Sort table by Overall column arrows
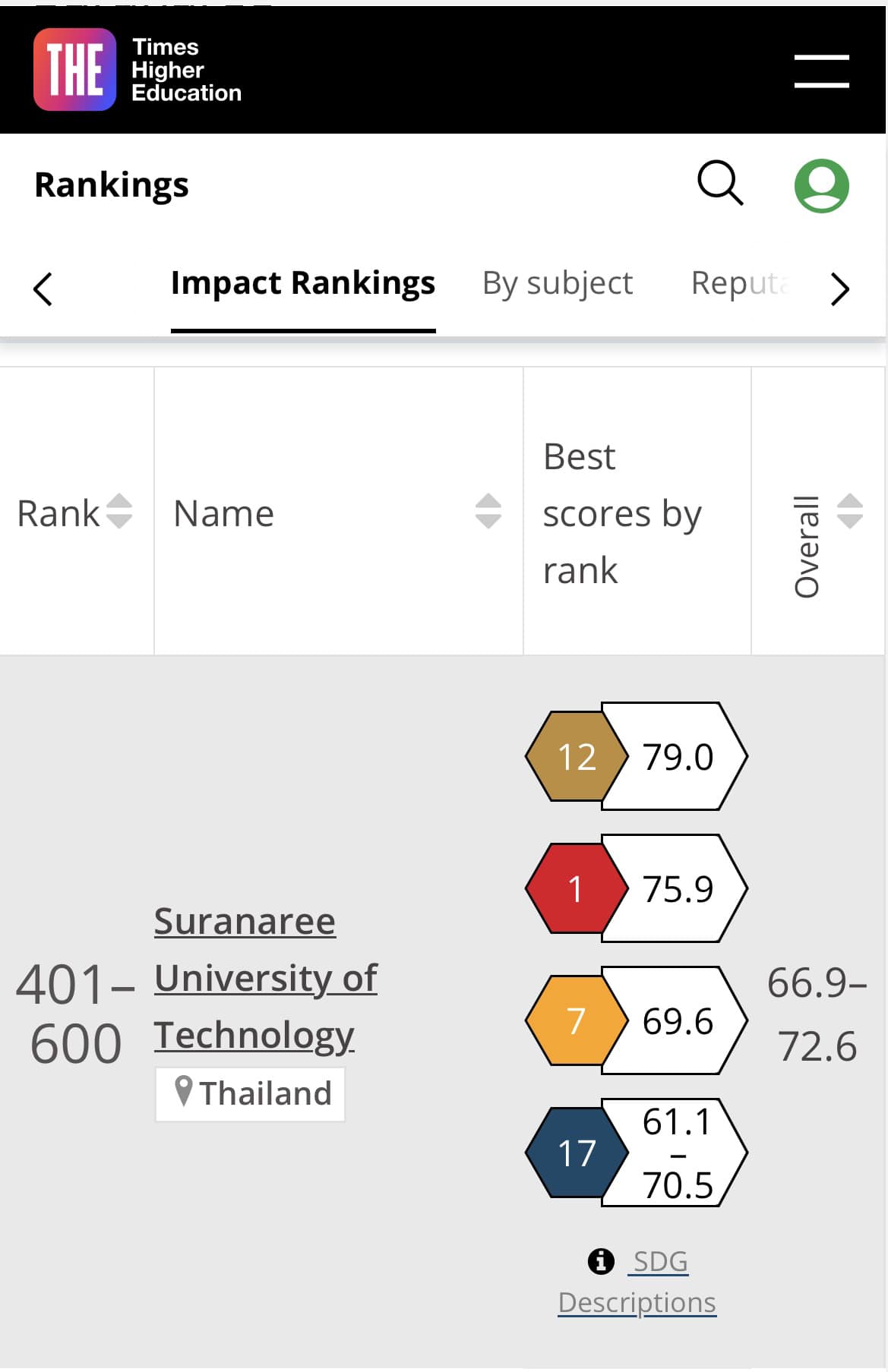Viewport: 888px width, 1372px height. pos(849,511)
